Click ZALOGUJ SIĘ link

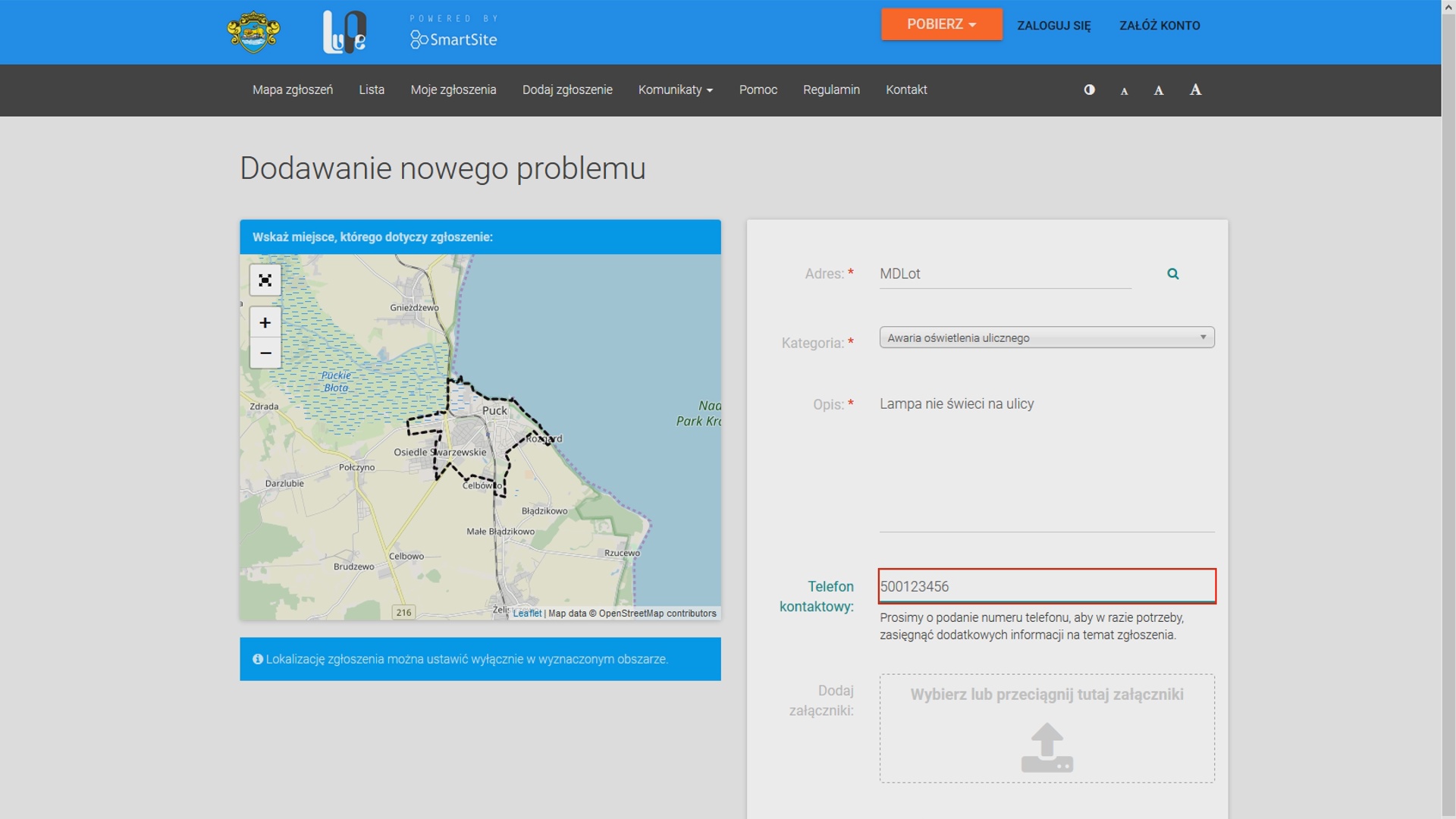click(1054, 26)
